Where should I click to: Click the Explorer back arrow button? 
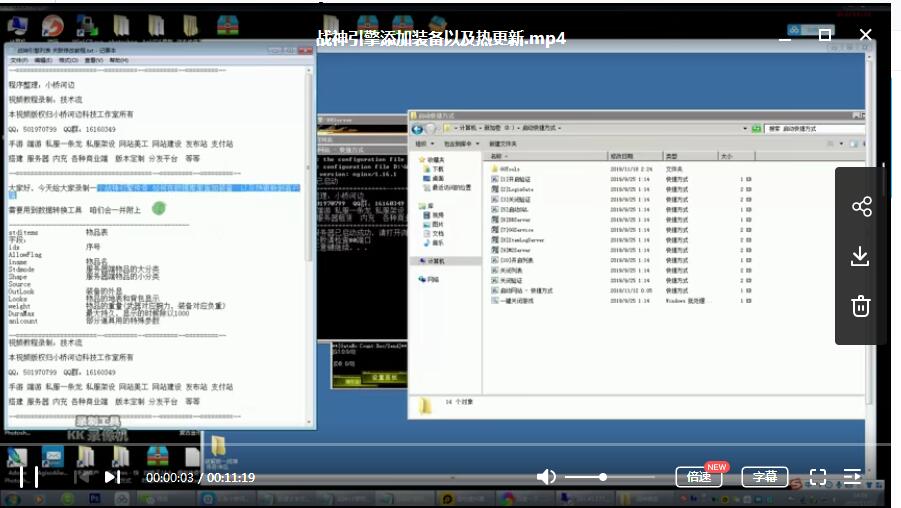coord(417,129)
